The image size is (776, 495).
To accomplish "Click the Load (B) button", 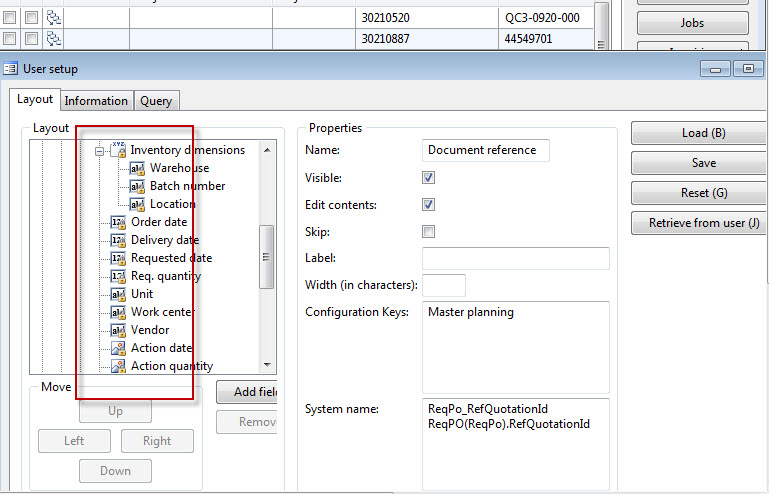I will click(x=700, y=133).
